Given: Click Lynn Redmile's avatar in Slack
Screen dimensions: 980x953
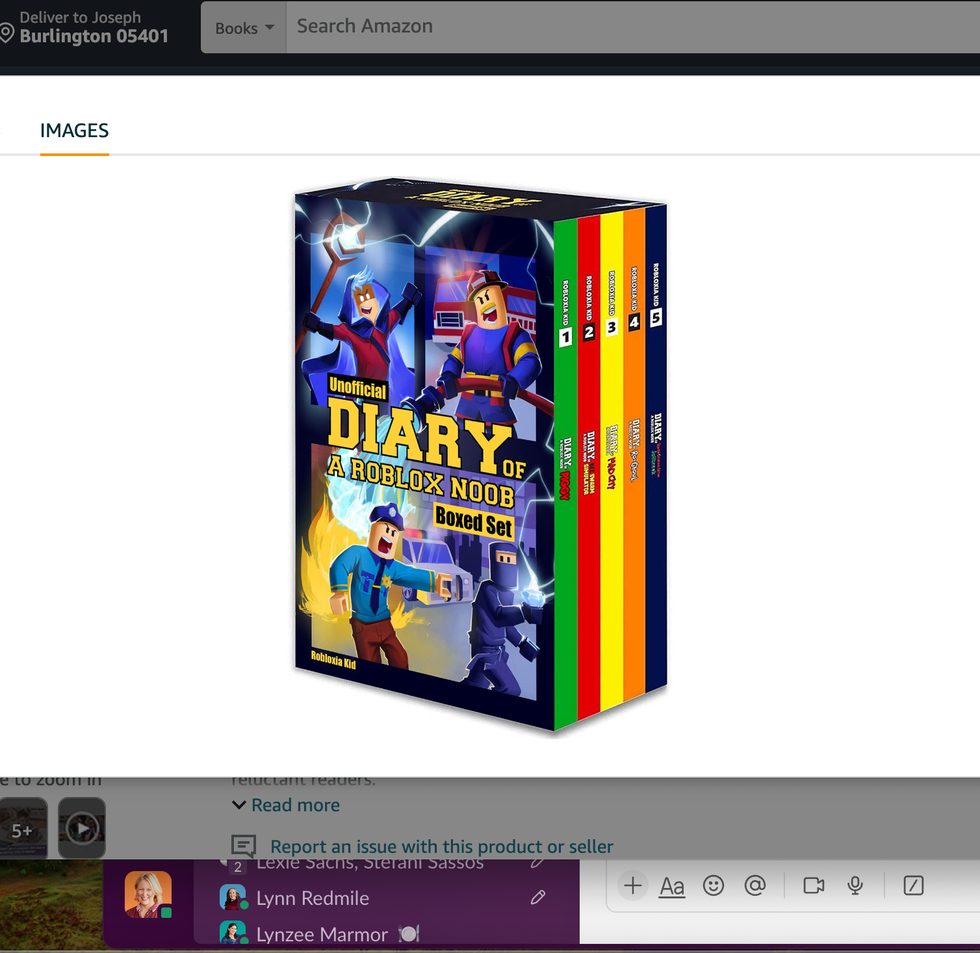Looking at the screenshot, I should (232, 897).
